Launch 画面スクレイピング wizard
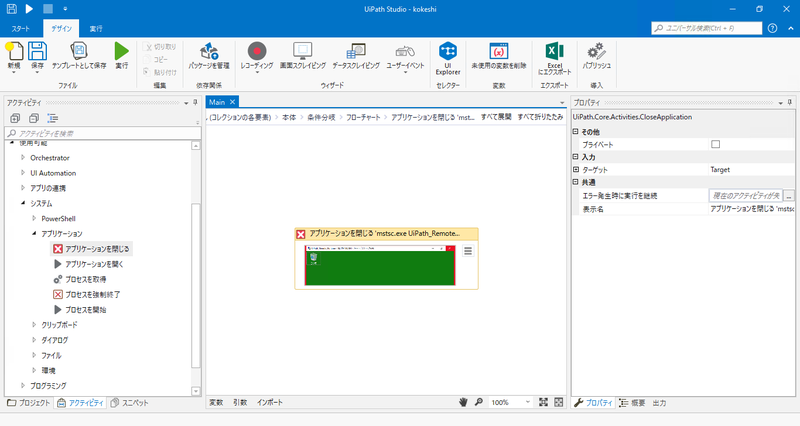800x426 pixels. [x=303, y=56]
